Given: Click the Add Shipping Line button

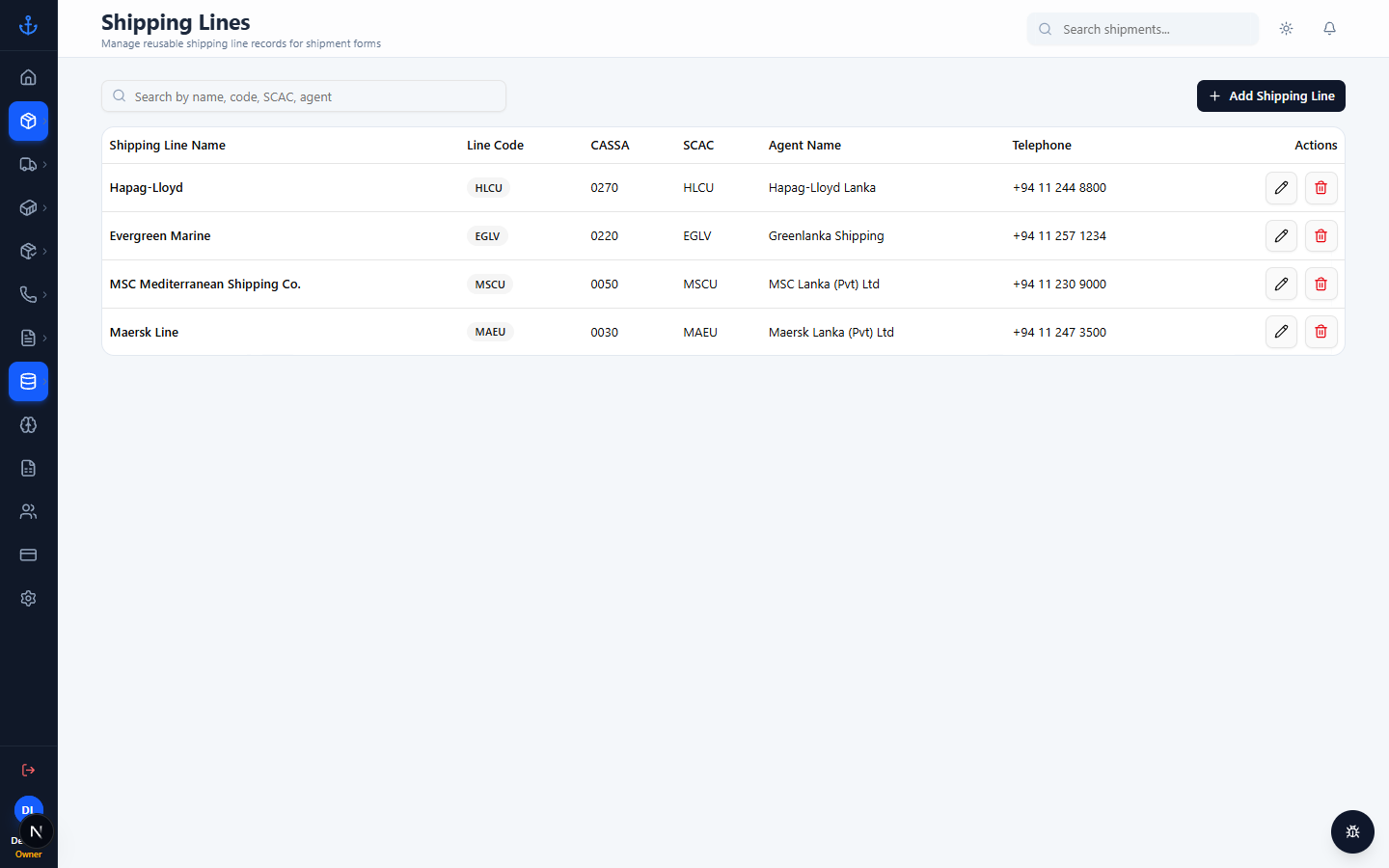Looking at the screenshot, I should coord(1270,95).
